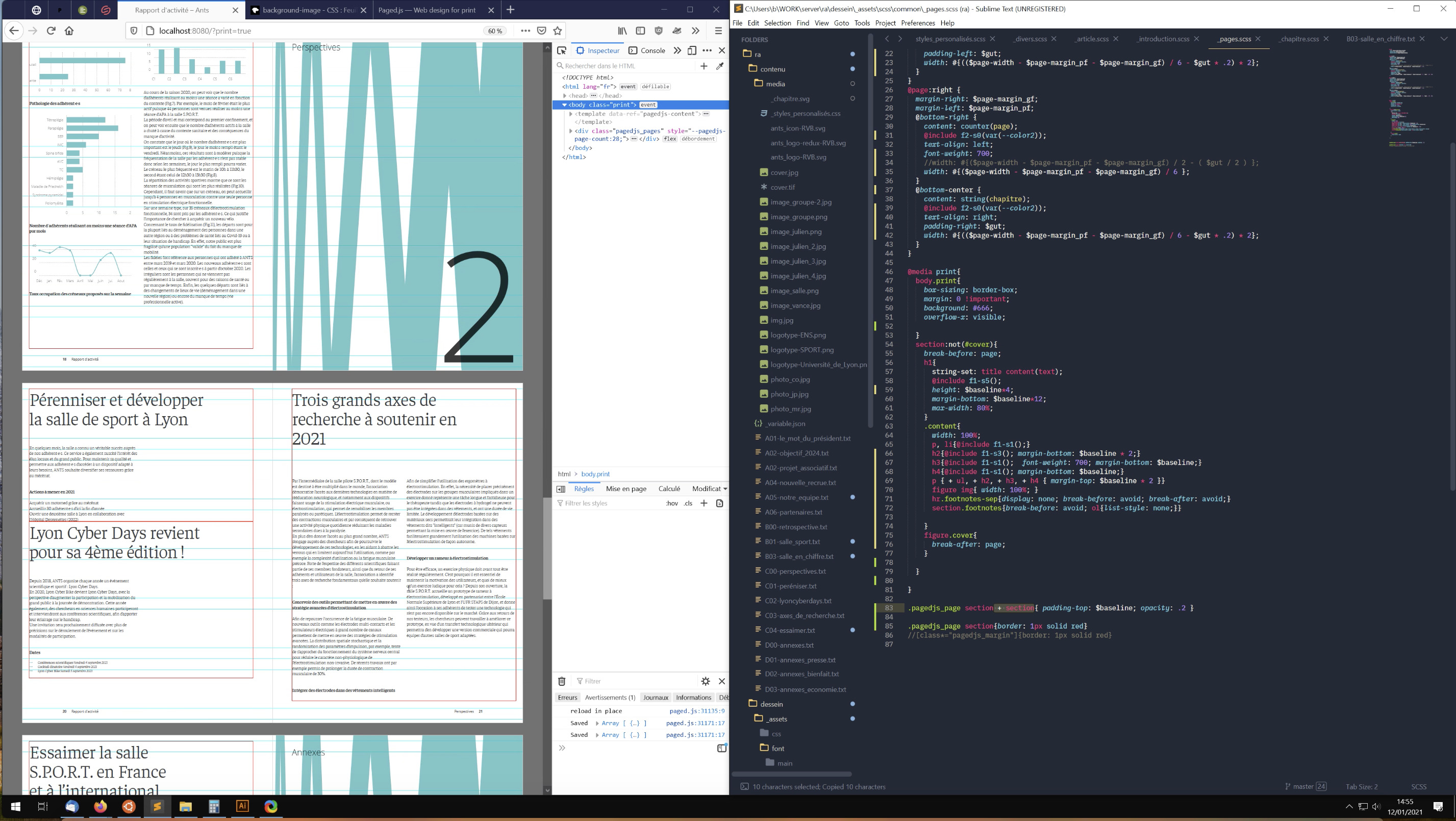1456x821 pixels.
Task: Toggle Informations console filter
Action: 693,697
